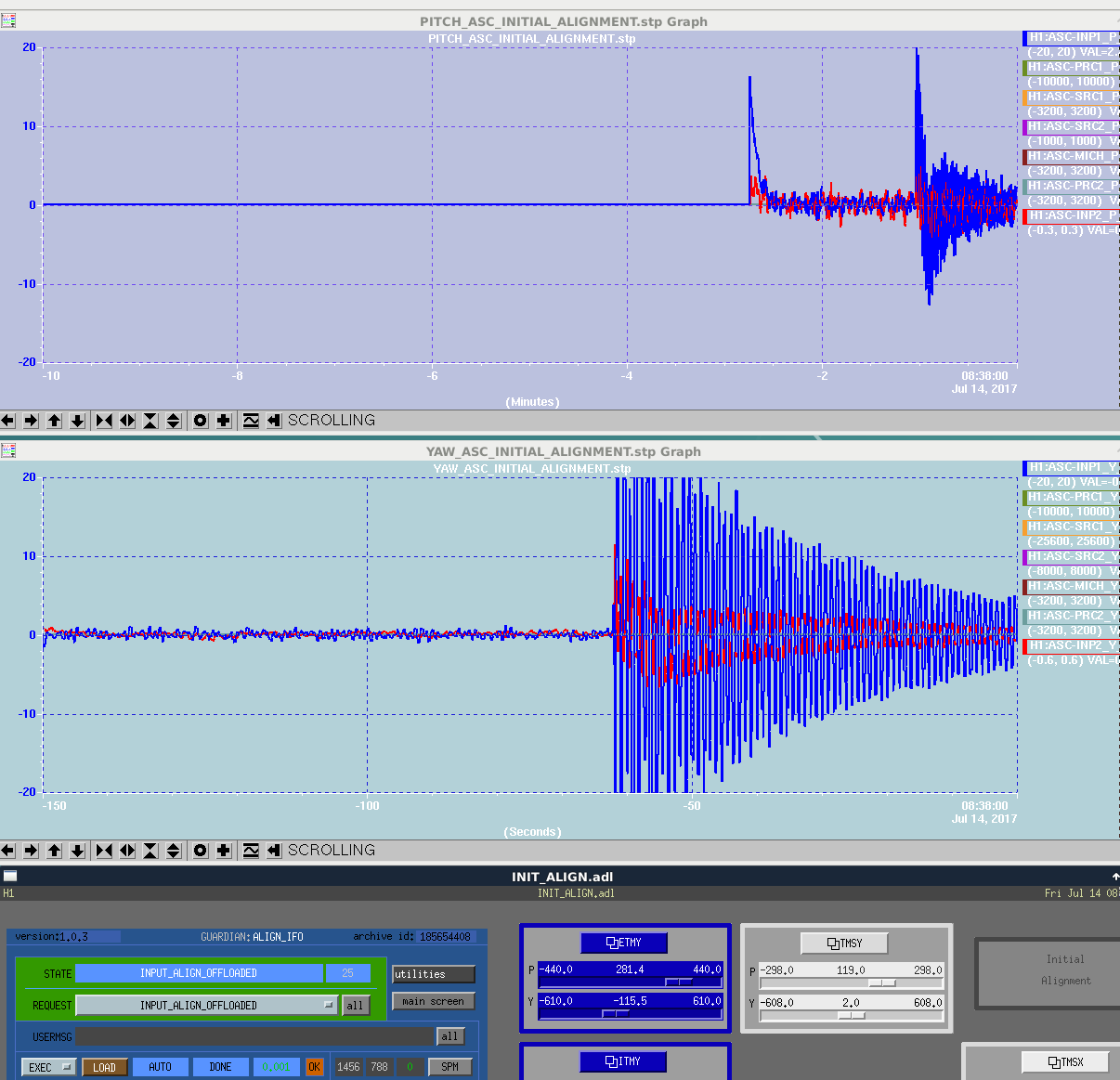This screenshot has width=1120, height=1080.
Task: Click the plus icon in PITCH graph toolbar
Action: [224, 421]
